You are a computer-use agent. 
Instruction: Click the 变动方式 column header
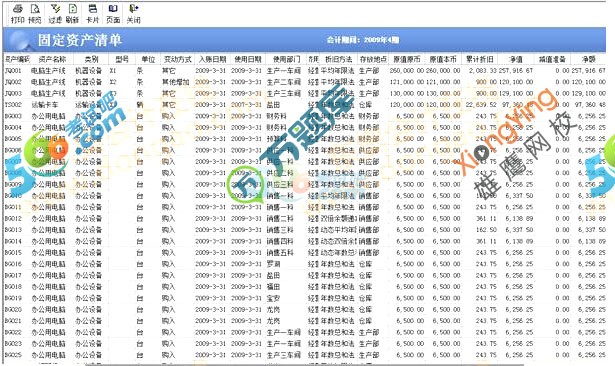coord(177,59)
